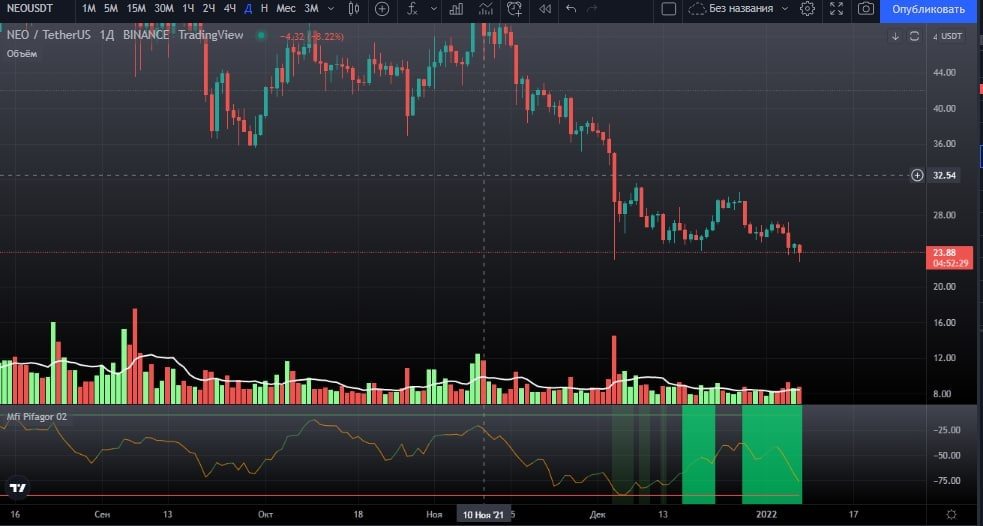Click the Опубликовать button
This screenshot has height=526, width=983.
[x=929, y=9]
